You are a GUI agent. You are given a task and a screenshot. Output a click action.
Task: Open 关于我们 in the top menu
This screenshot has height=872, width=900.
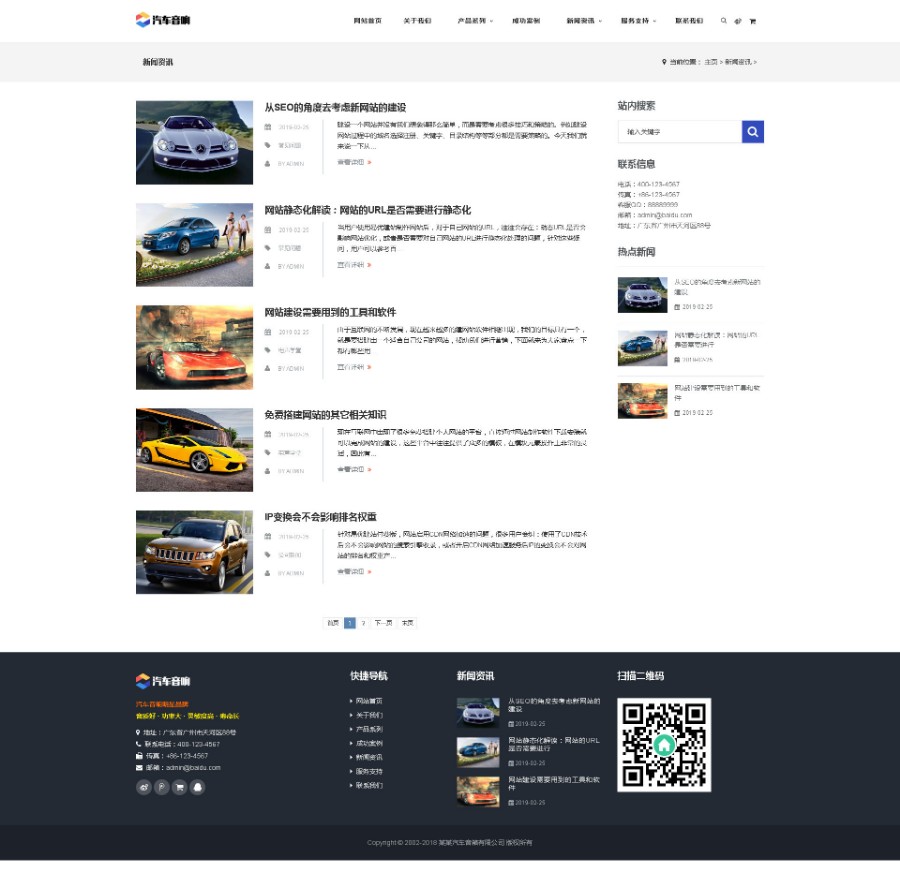click(417, 21)
